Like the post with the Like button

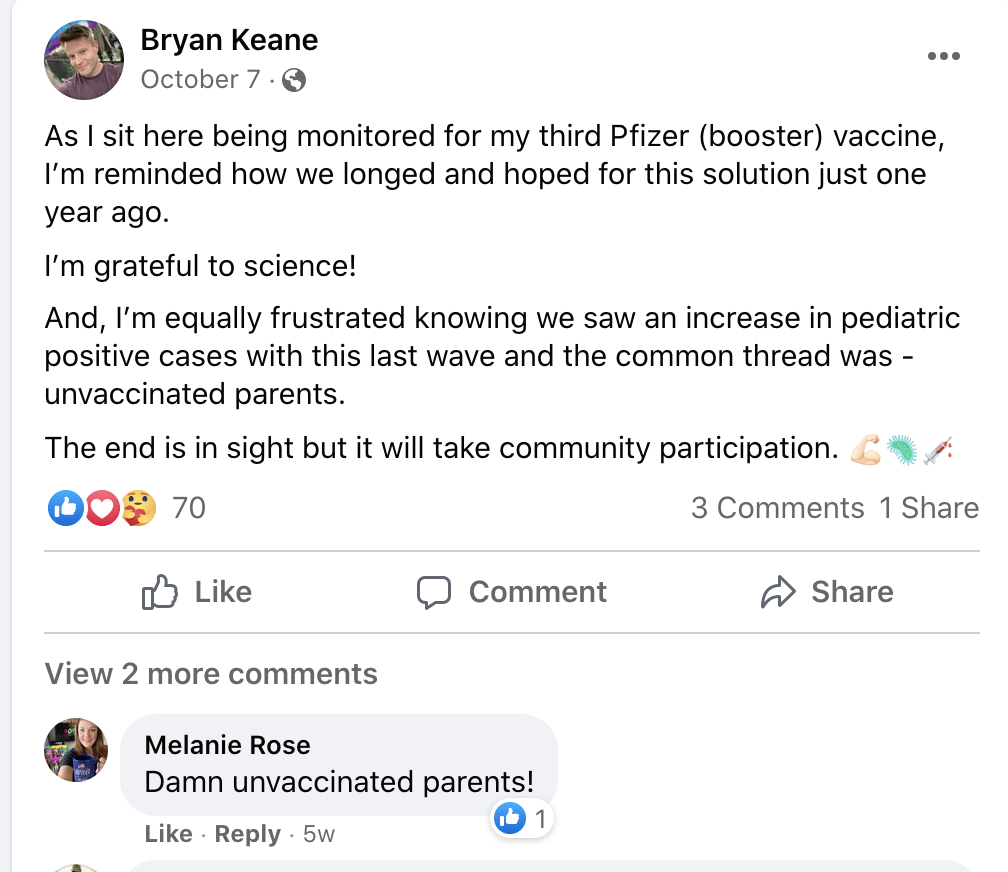pyautogui.click(x=197, y=592)
